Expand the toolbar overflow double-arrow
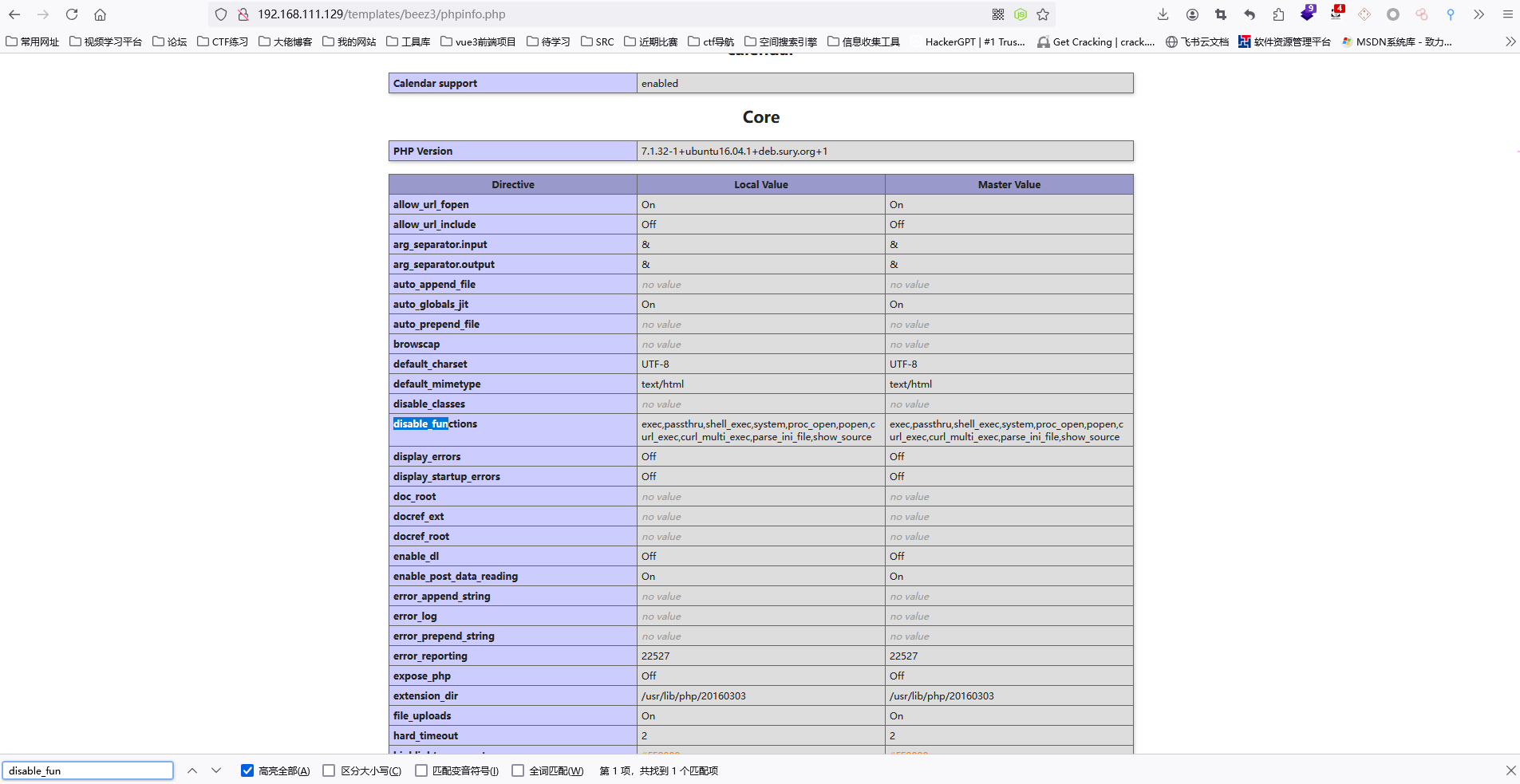1520x784 pixels. (1480, 14)
